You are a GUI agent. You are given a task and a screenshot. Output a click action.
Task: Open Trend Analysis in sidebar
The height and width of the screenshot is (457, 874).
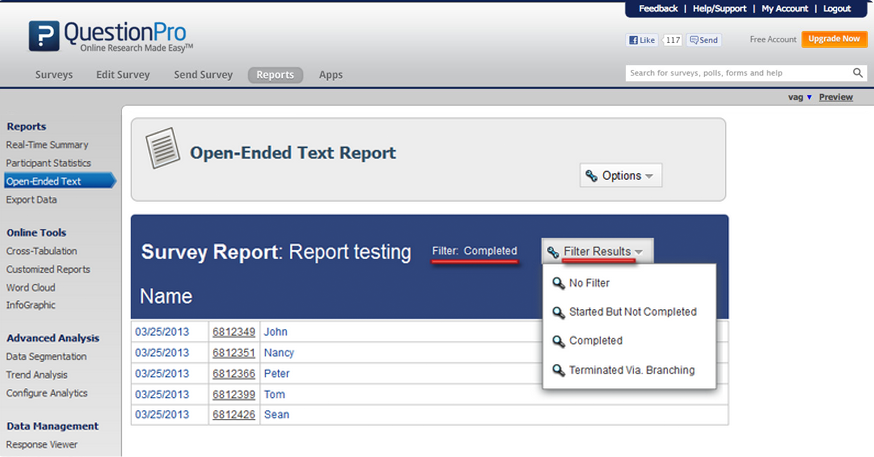37,375
